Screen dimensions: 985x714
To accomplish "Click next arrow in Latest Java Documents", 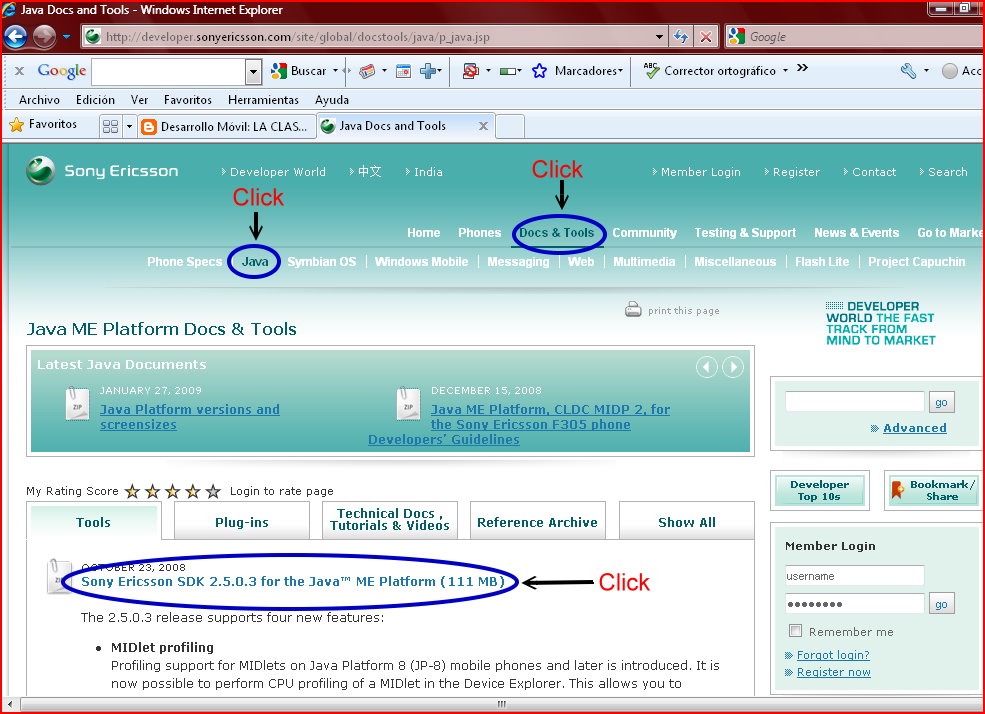I will coord(732,367).
